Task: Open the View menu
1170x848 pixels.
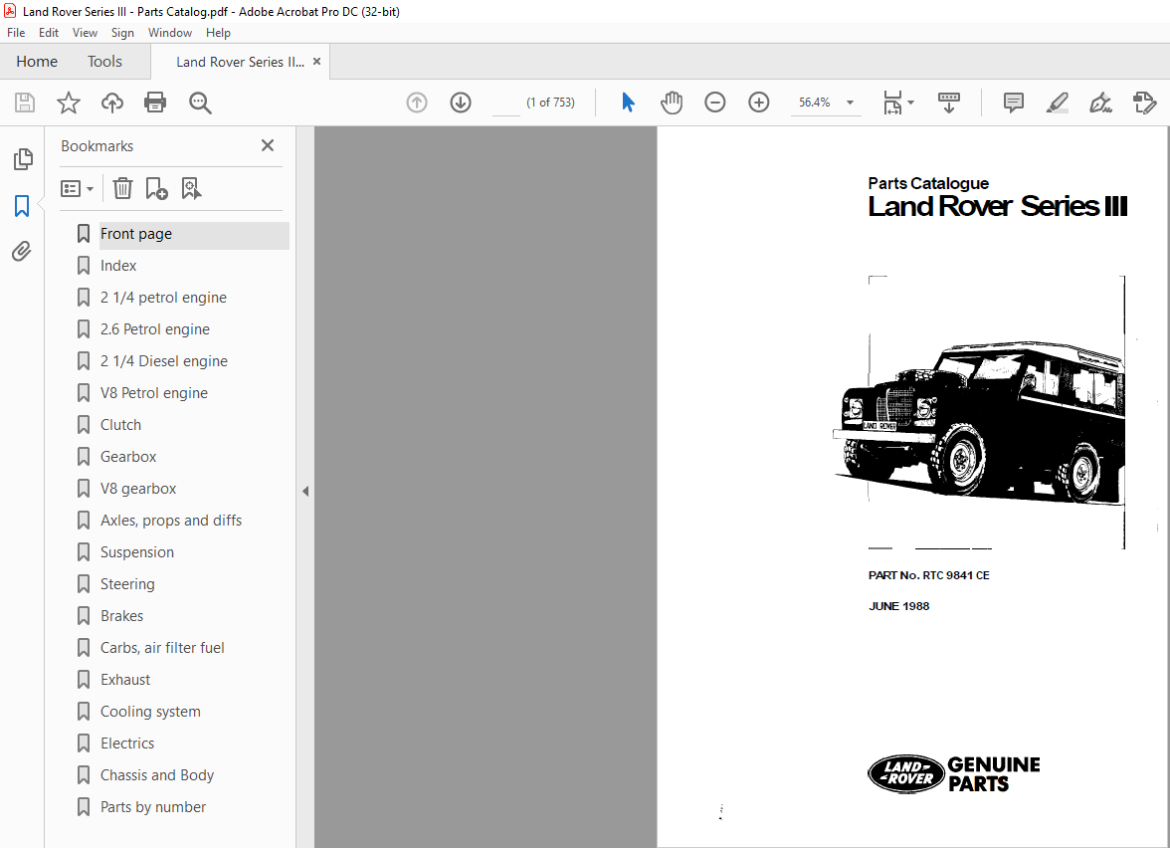Action: click(85, 33)
